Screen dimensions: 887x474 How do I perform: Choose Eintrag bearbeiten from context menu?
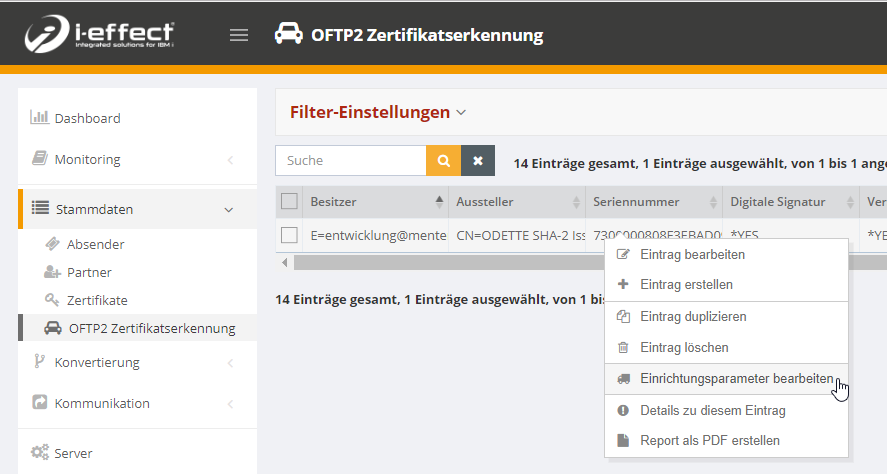[x=692, y=255]
